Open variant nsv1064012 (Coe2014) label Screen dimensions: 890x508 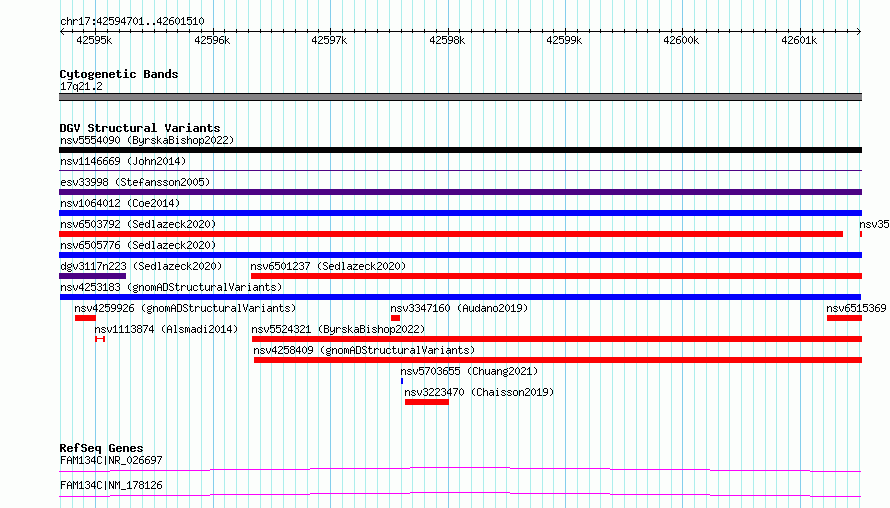point(120,203)
